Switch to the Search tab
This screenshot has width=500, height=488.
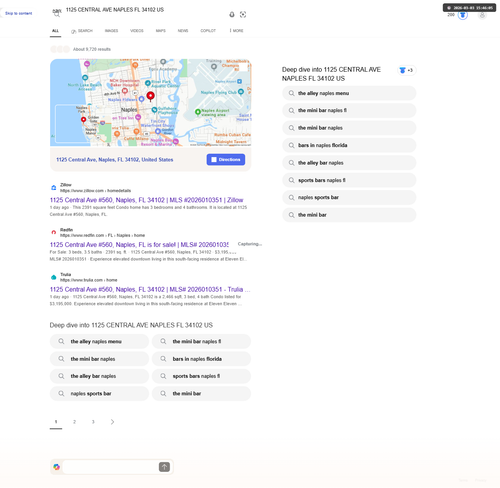pos(82,31)
